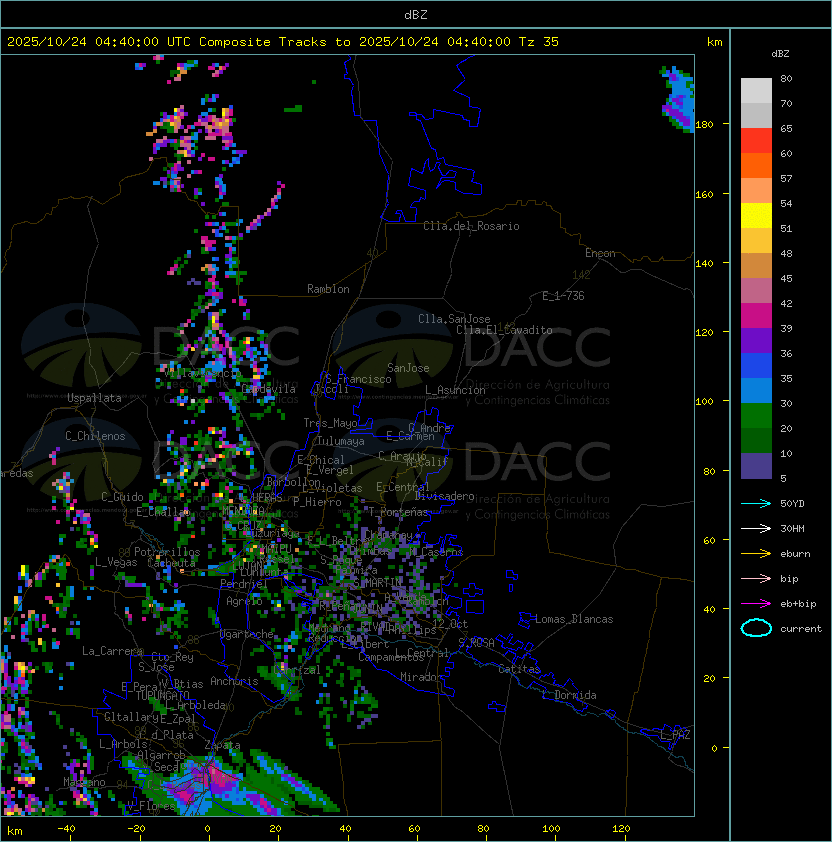The height and width of the screenshot is (842, 832).
Task: Click the Ramblon place label
Action: click(x=328, y=289)
